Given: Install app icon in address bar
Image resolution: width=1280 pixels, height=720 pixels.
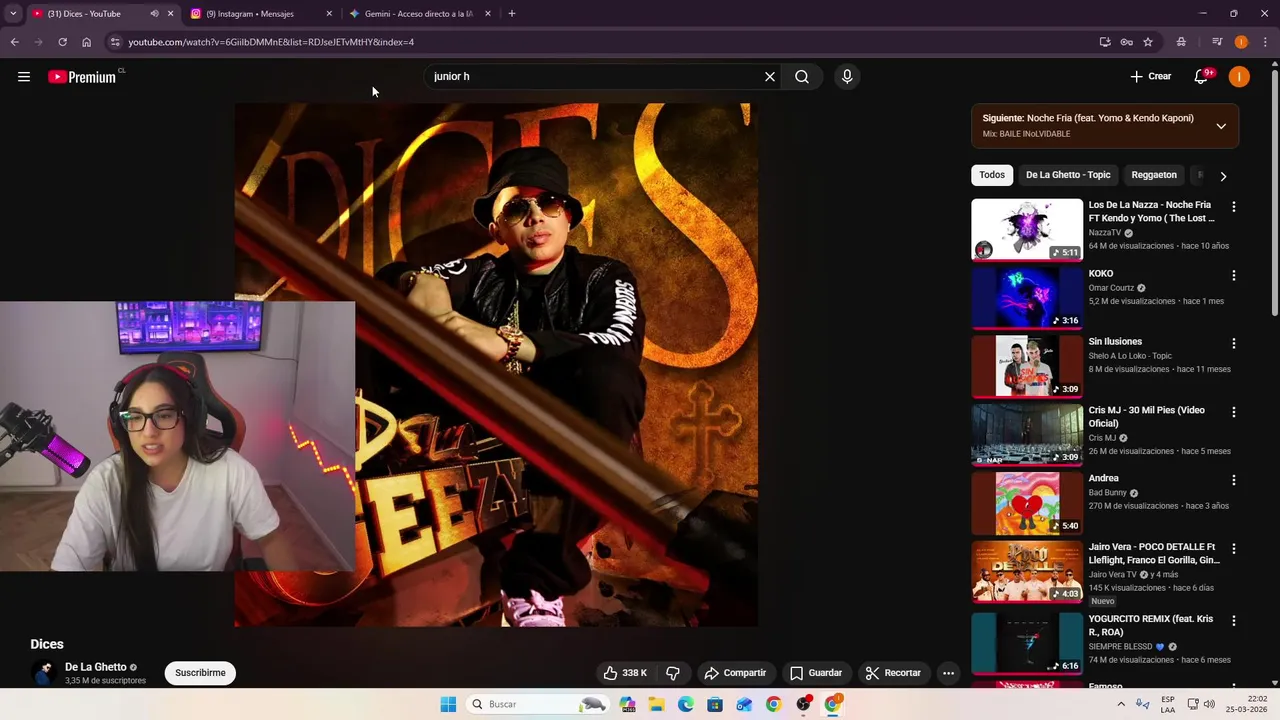Looking at the screenshot, I should [1105, 42].
